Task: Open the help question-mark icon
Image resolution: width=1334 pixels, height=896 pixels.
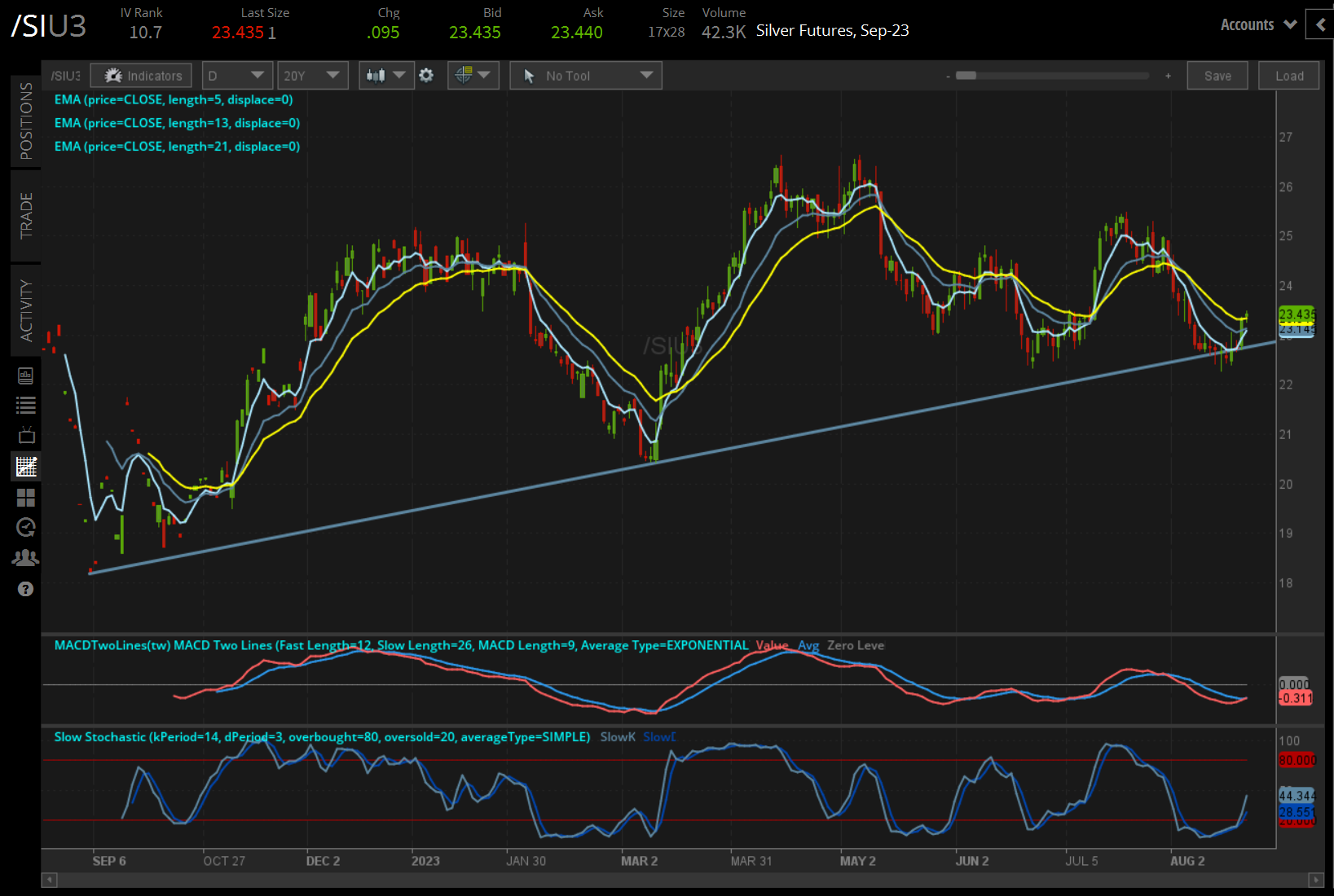Action: click(25, 589)
